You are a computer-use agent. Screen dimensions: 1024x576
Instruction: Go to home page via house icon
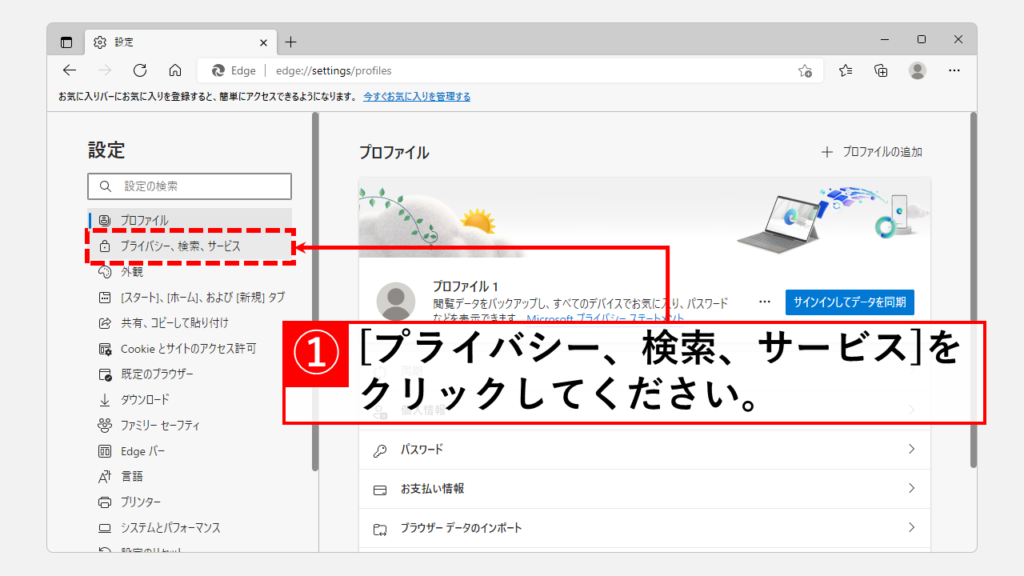point(175,71)
